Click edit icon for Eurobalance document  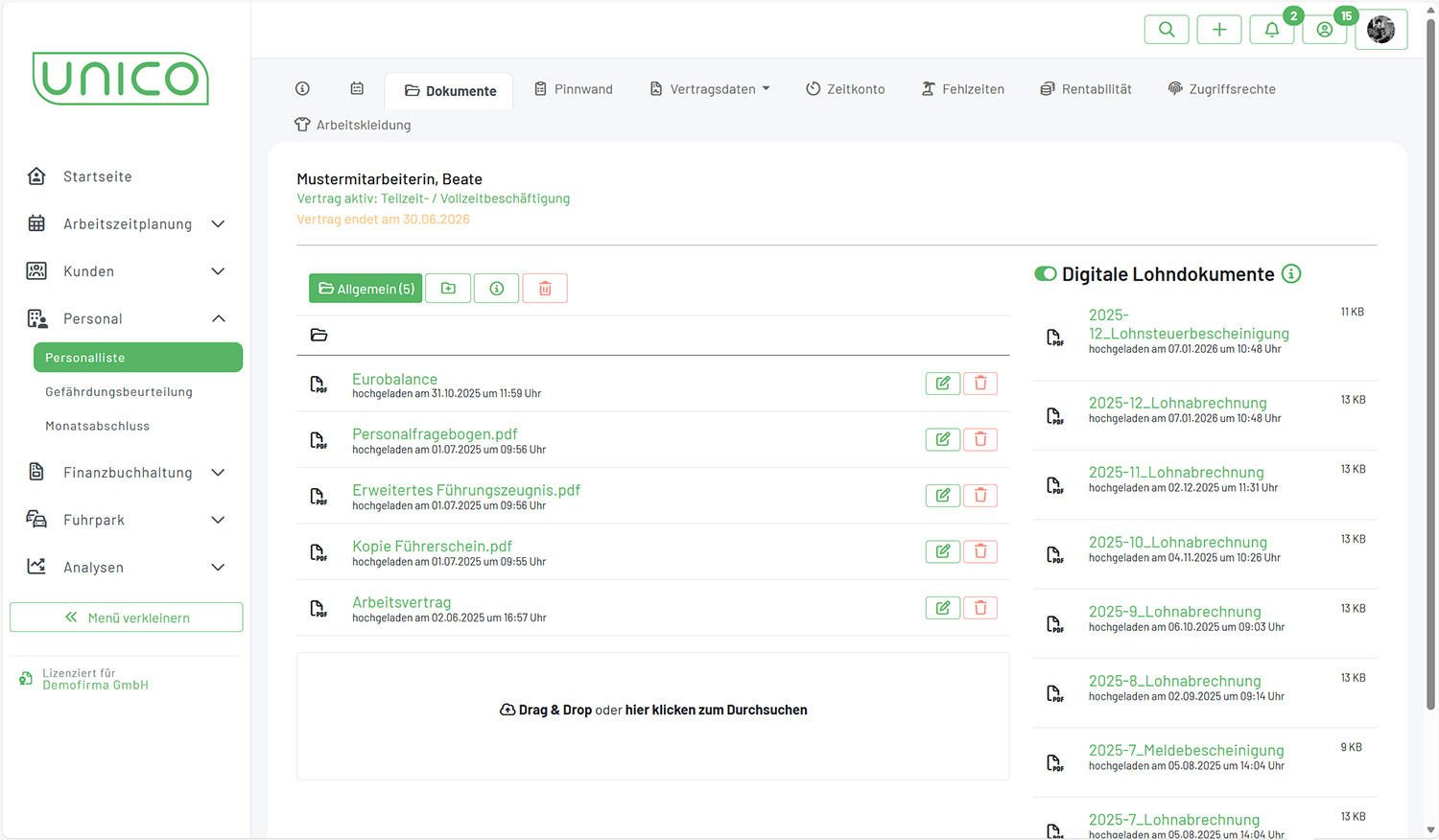click(942, 384)
